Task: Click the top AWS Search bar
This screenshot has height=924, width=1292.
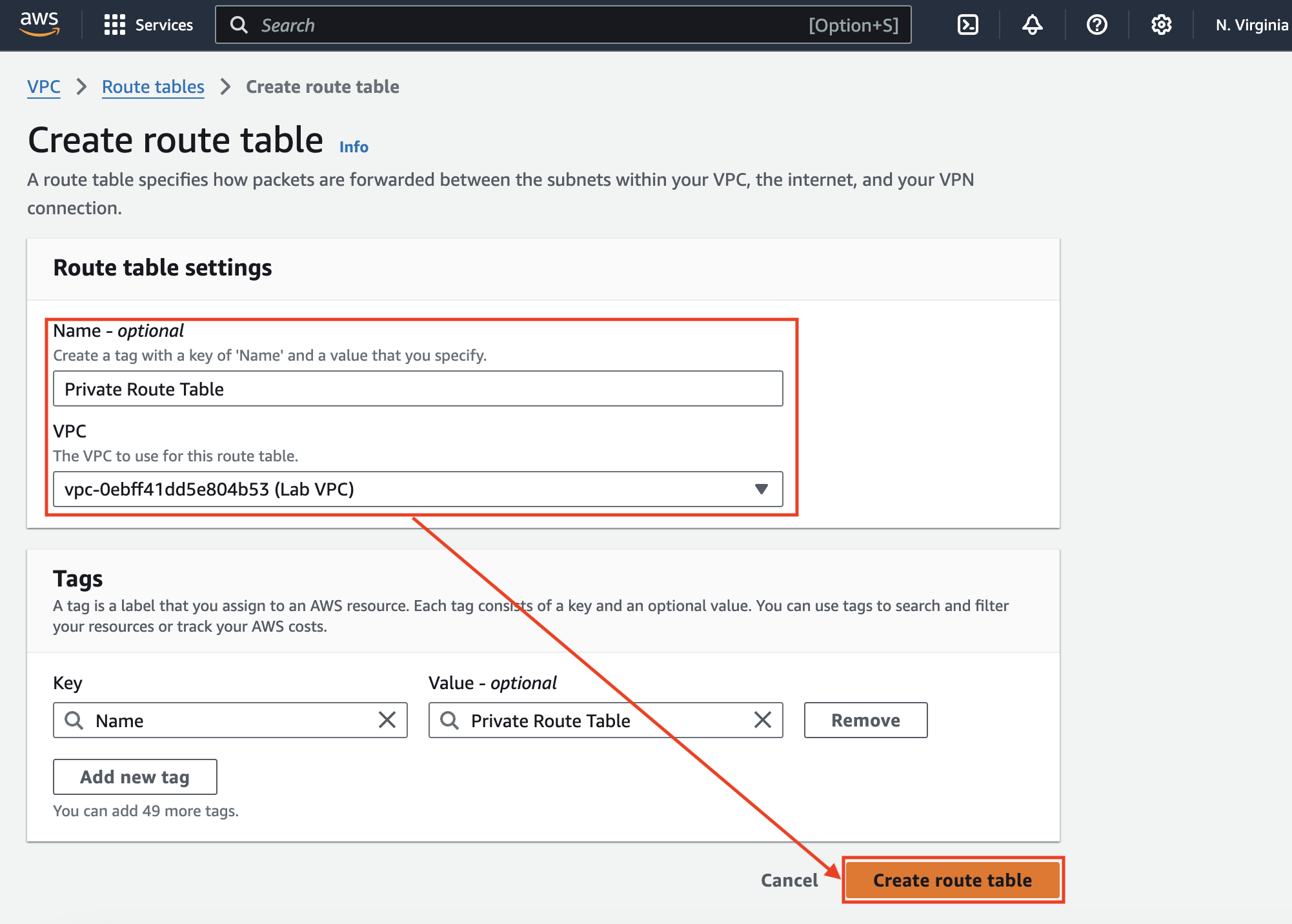Action: 563,25
